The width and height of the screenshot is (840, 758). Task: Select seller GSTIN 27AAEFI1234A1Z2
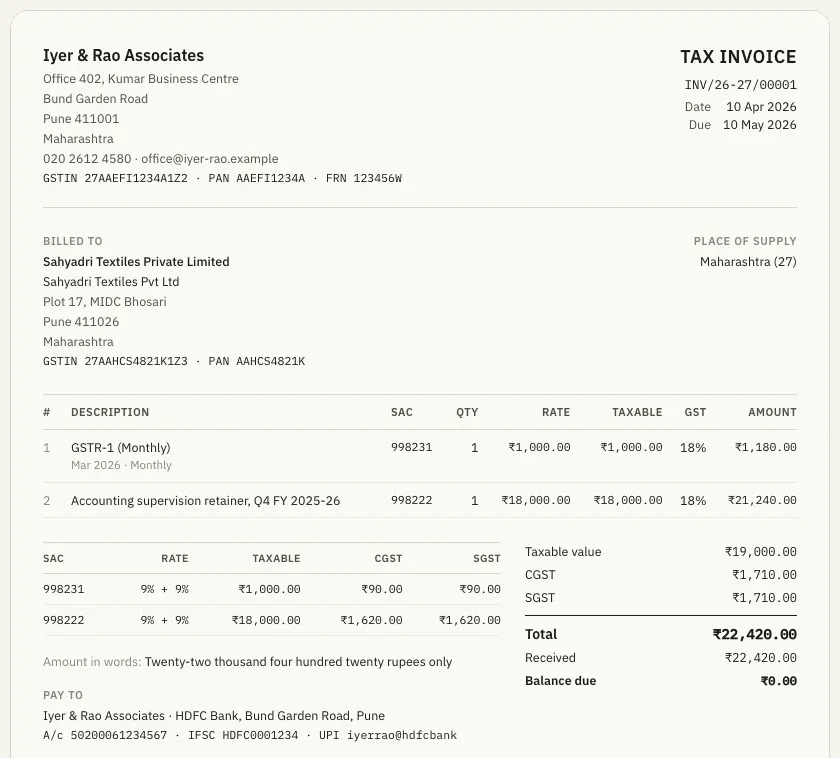115,178
